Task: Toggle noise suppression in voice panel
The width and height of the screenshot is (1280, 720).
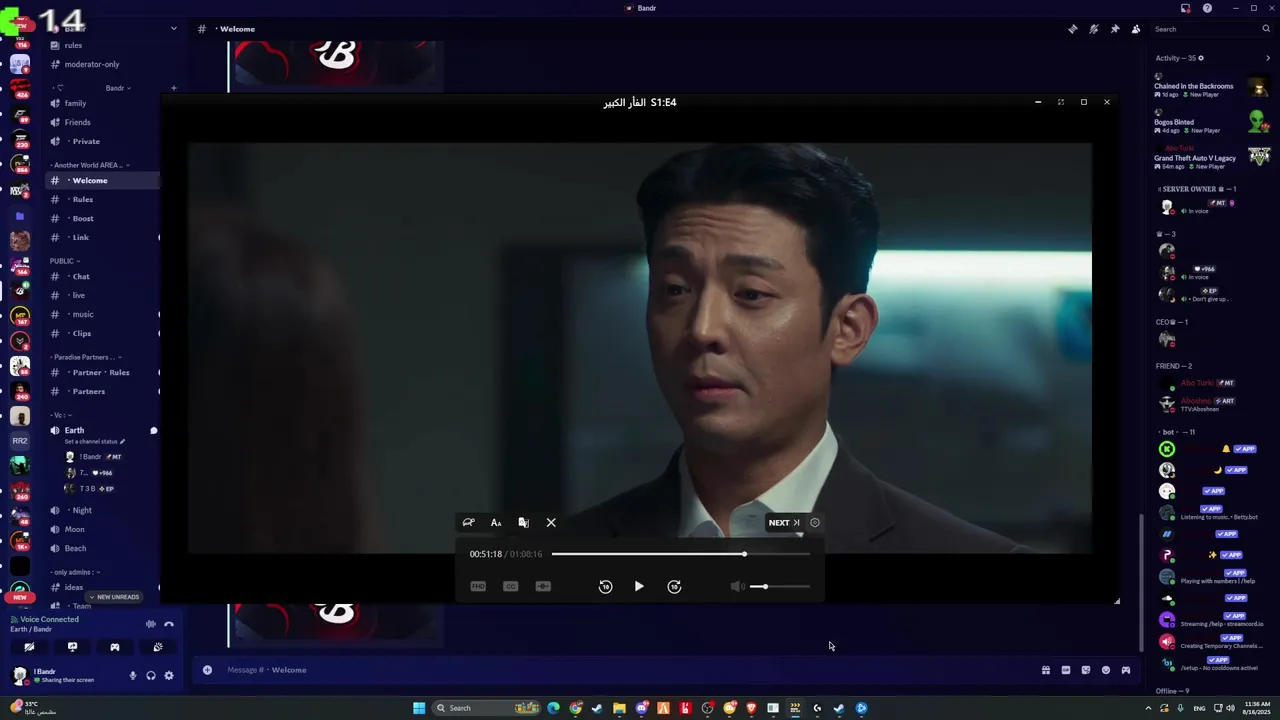Action: pyautogui.click(x=151, y=624)
